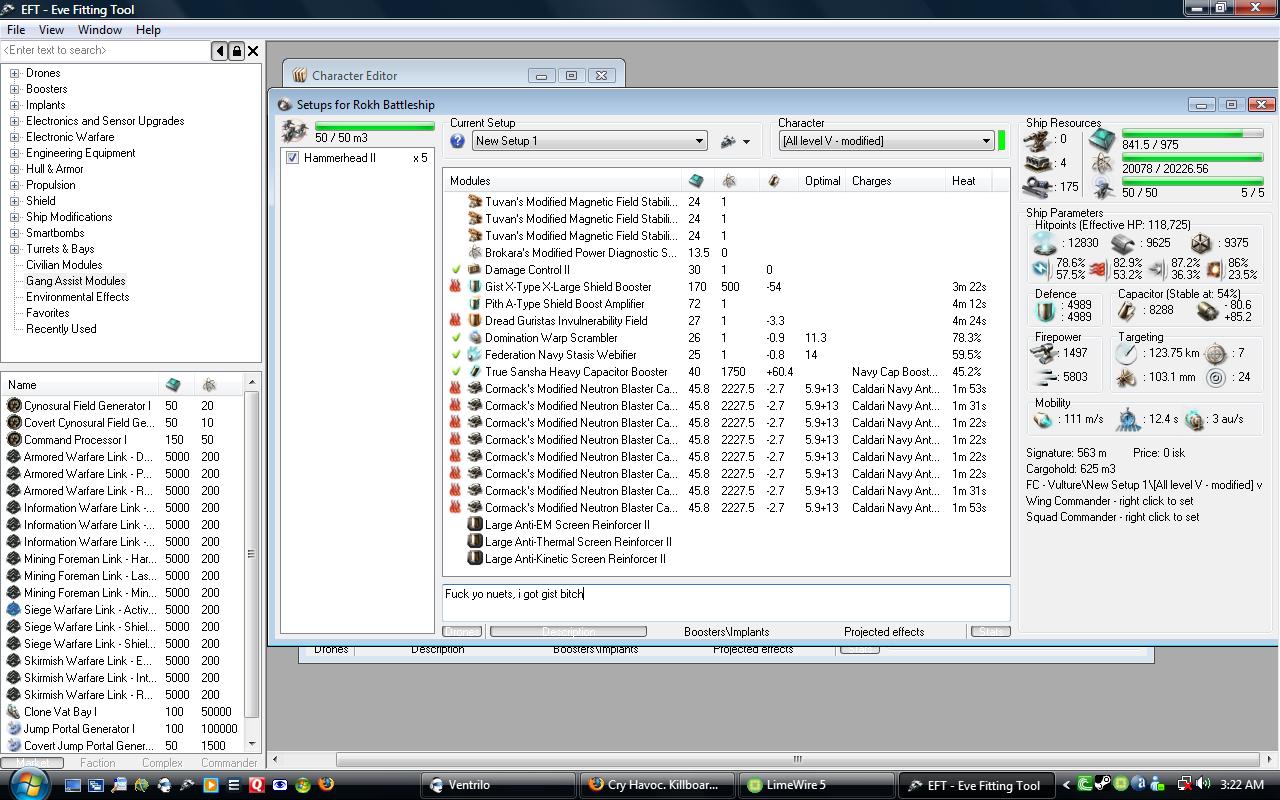Click the Character Editor window icon
Image resolution: width=1280 pixels, height=800 pixels.
tap(299, 75)
